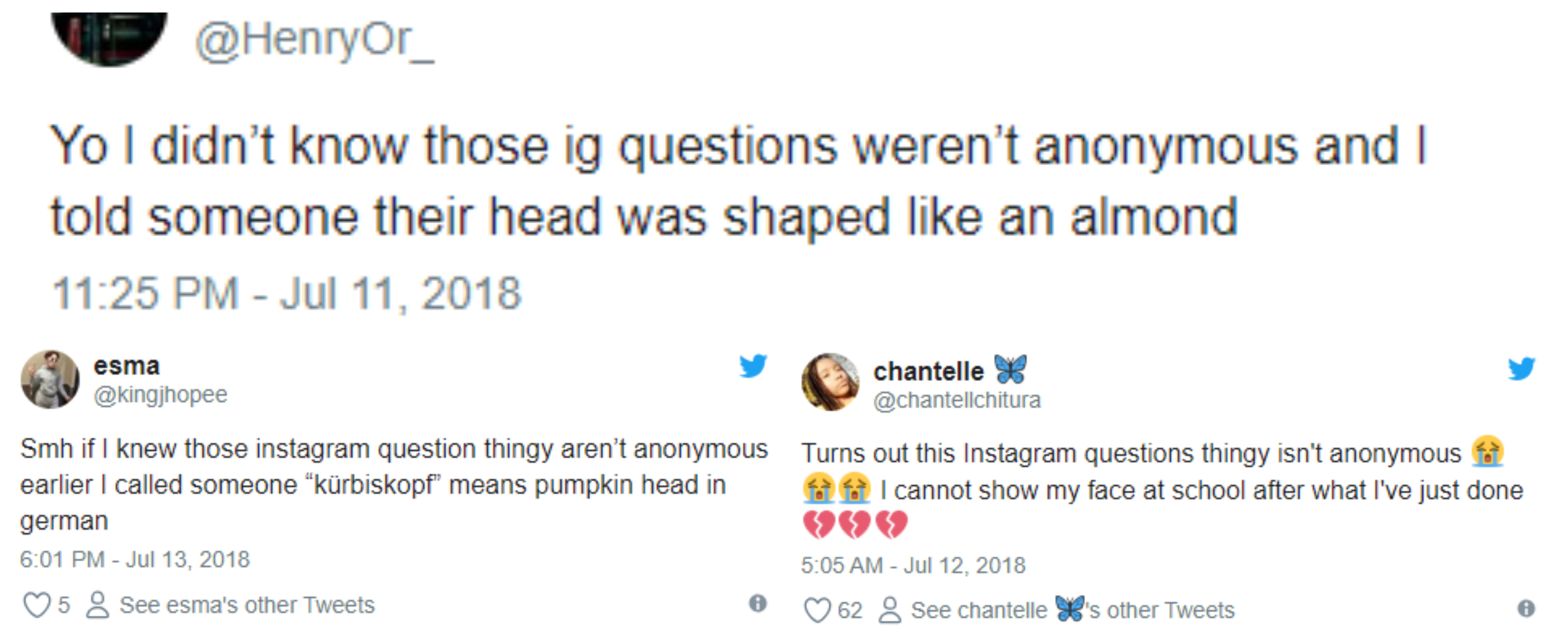This screenshot has height=642, width=1568.
Task: Click the esma display name
Action: tap(127, 366)
